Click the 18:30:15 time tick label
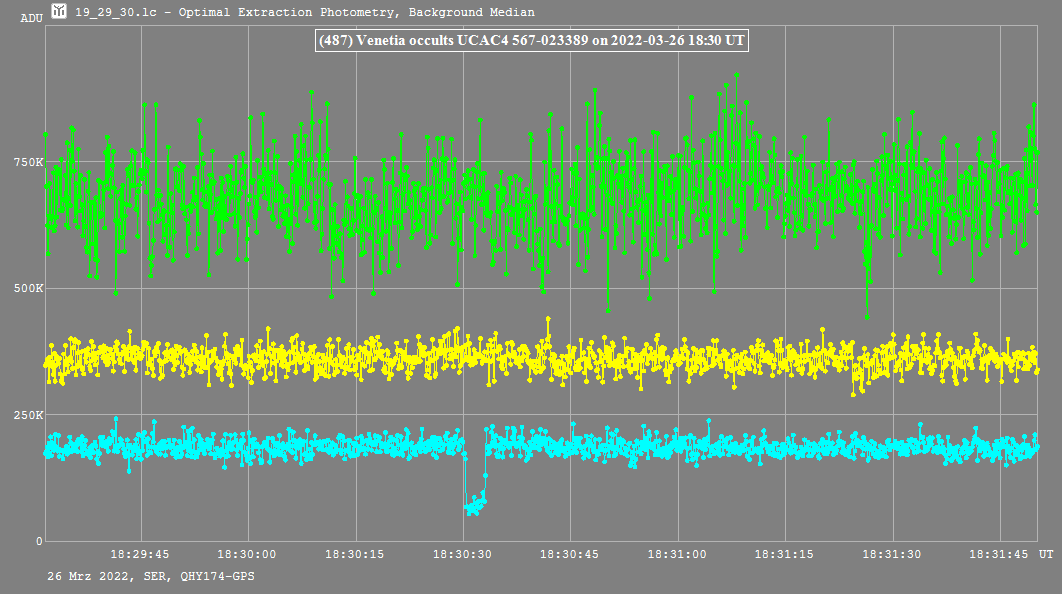The height and width of the screenshot is (594, 1062). [354, 554]
